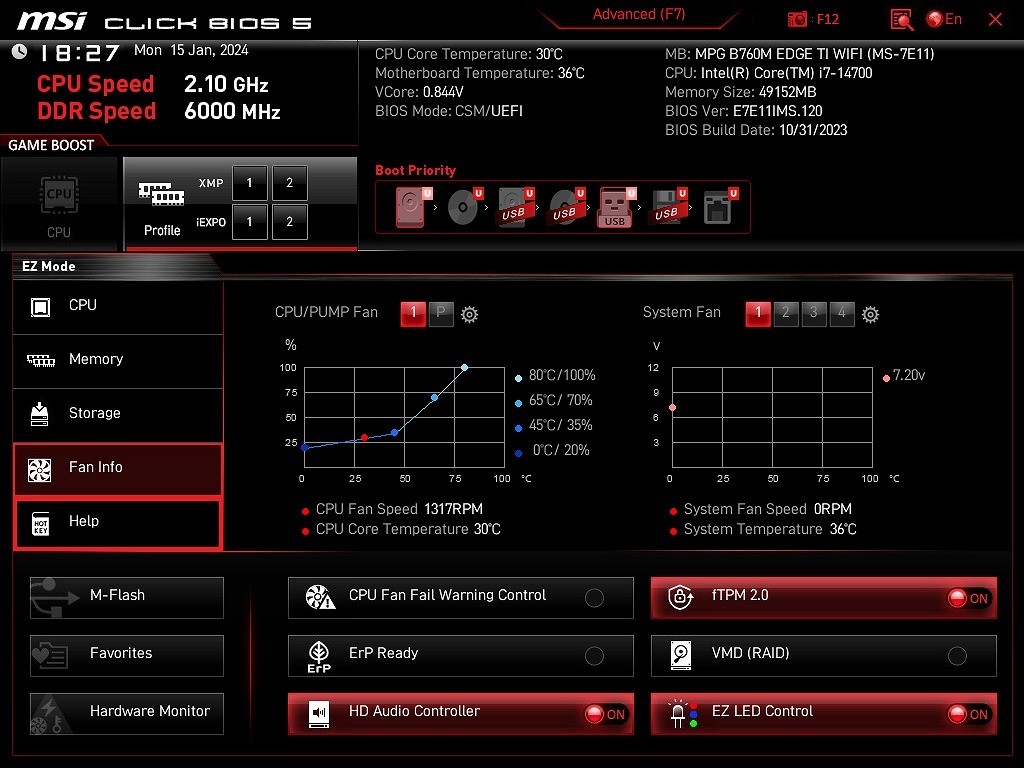
Task: Click the 65°C/70% fan curve point
Action: pos(435,397)
